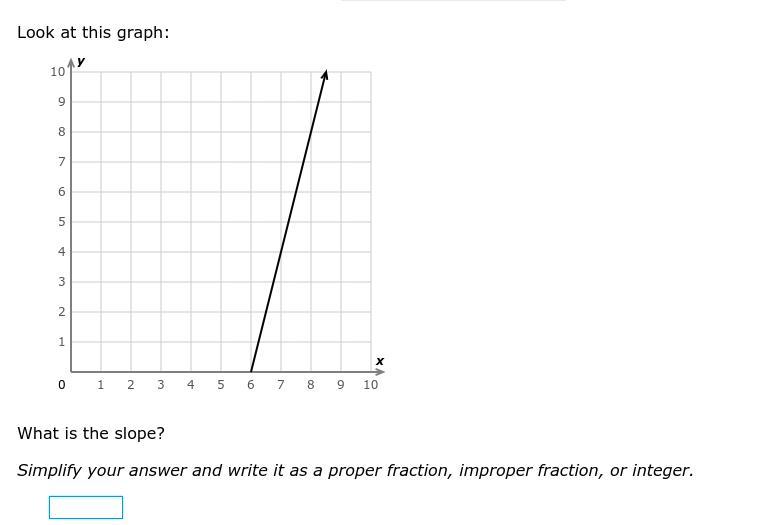The image size is (767, 525).
Task: Click the origin label 0
Action: [x=62, y=385]
